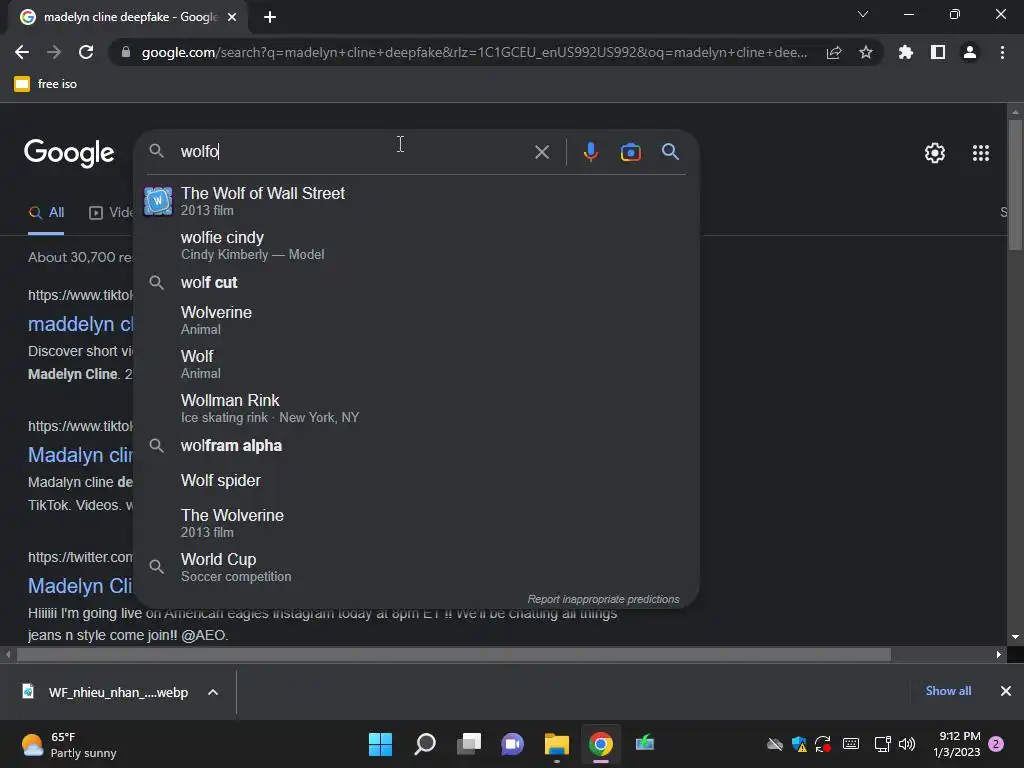Image resolution: width=1024 pixels, height=768 pixels.
Task: Close the downloads bar
Action: 1006,691
